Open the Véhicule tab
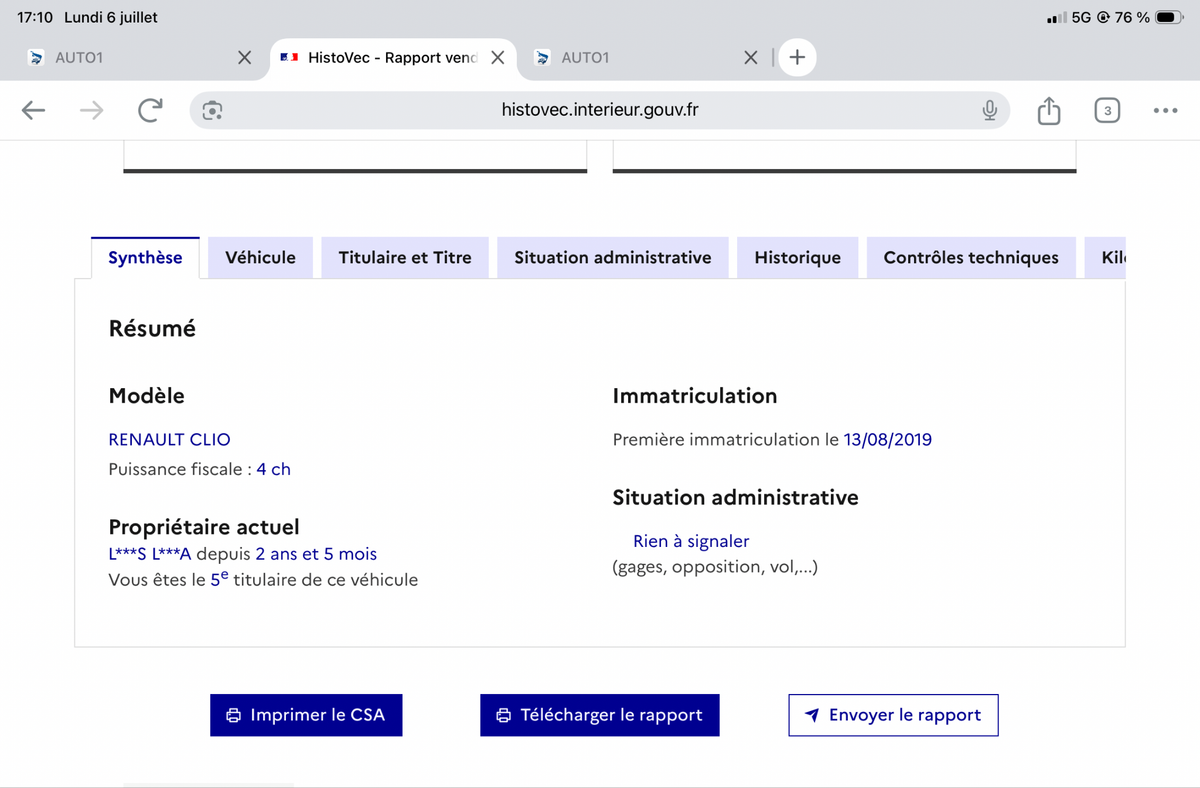 point(260,257)
